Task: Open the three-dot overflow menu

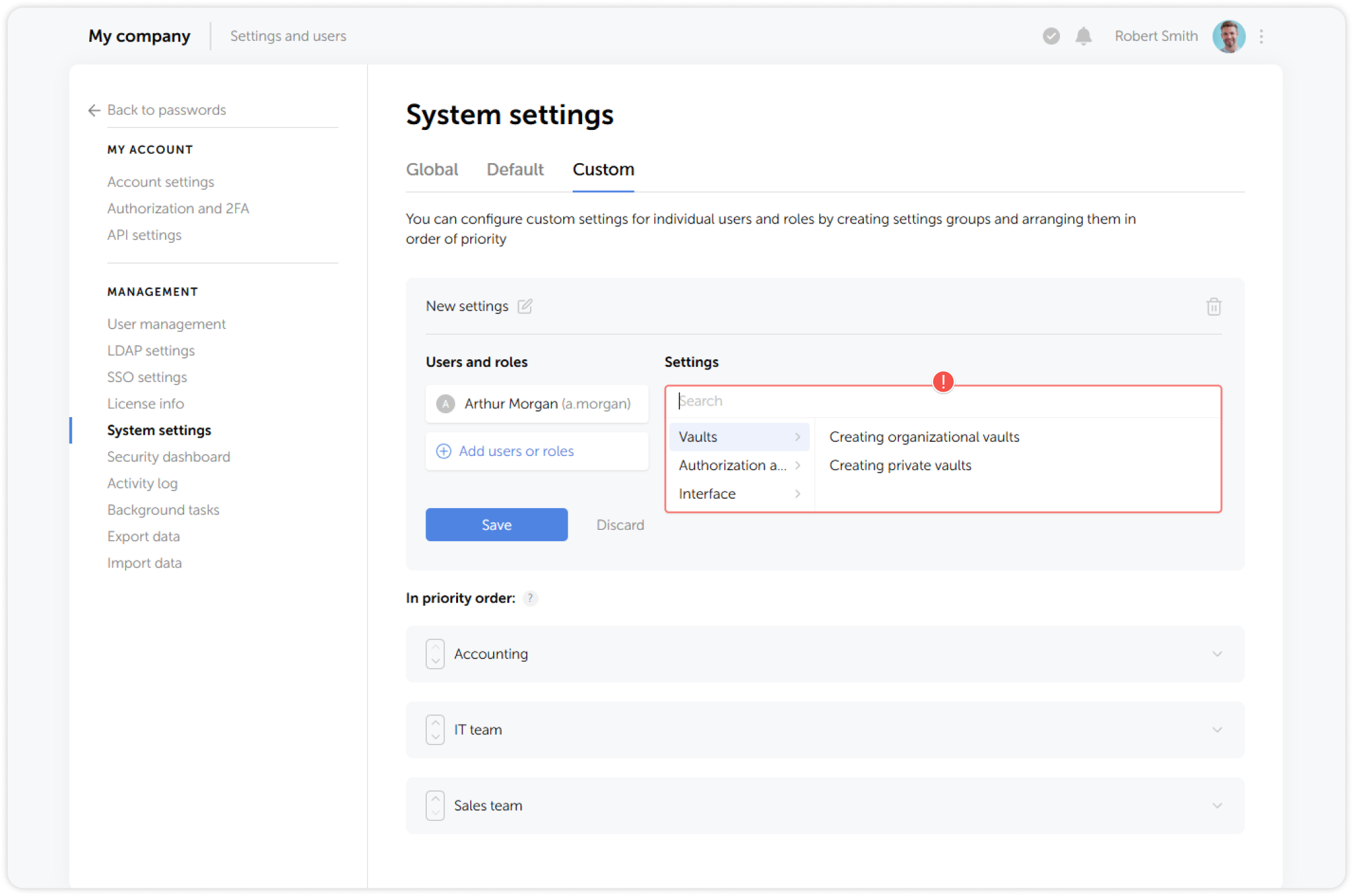Action: pyautogui.click(x=1262, y=36)
